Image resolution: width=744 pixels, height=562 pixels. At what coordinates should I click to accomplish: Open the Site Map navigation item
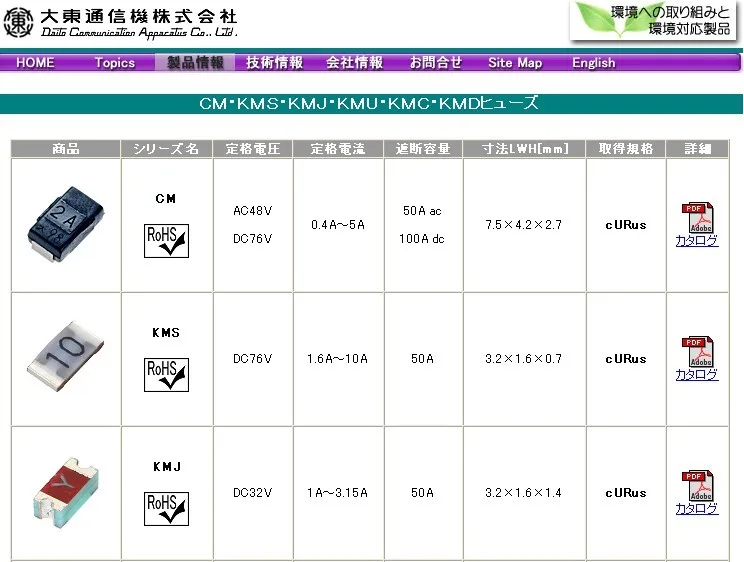(x=515, y=63)
